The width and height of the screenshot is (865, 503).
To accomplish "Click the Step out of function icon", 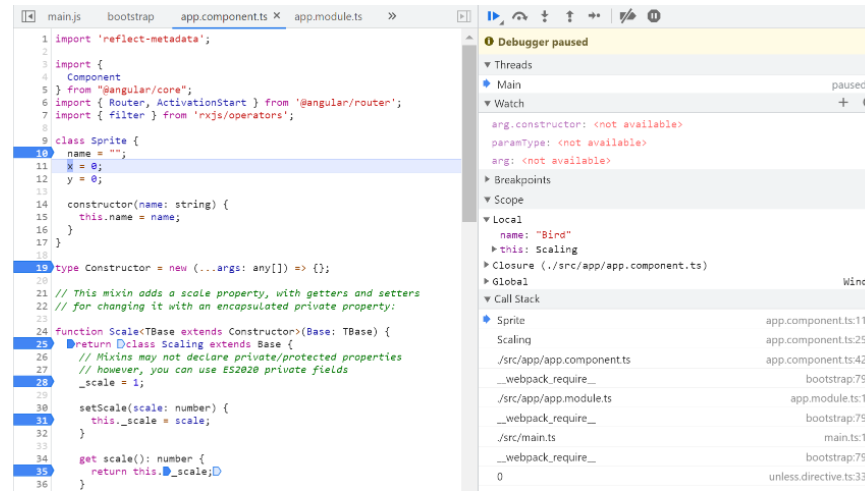I will (569, 16).
